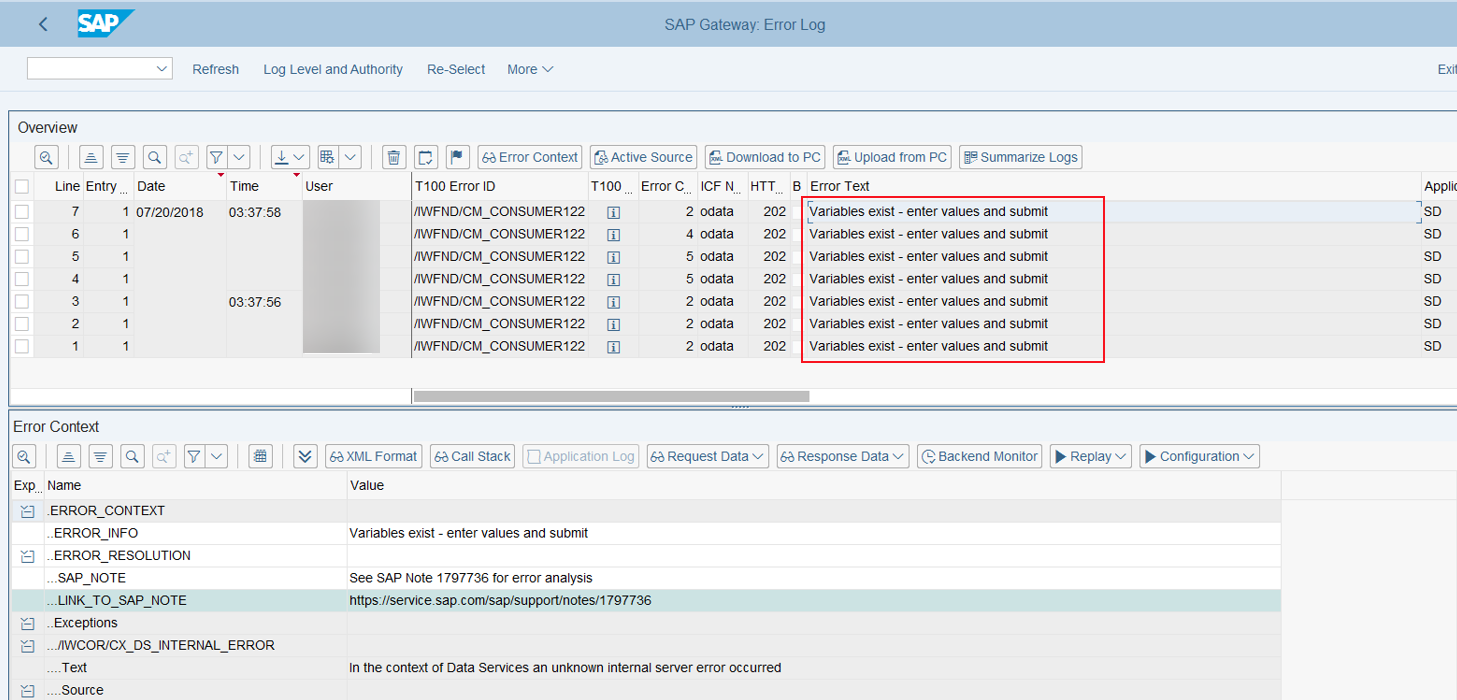The image size is (1457, 700).
Task: Sort ascending in Overview toolbar
Action: [x=91, y=157]
